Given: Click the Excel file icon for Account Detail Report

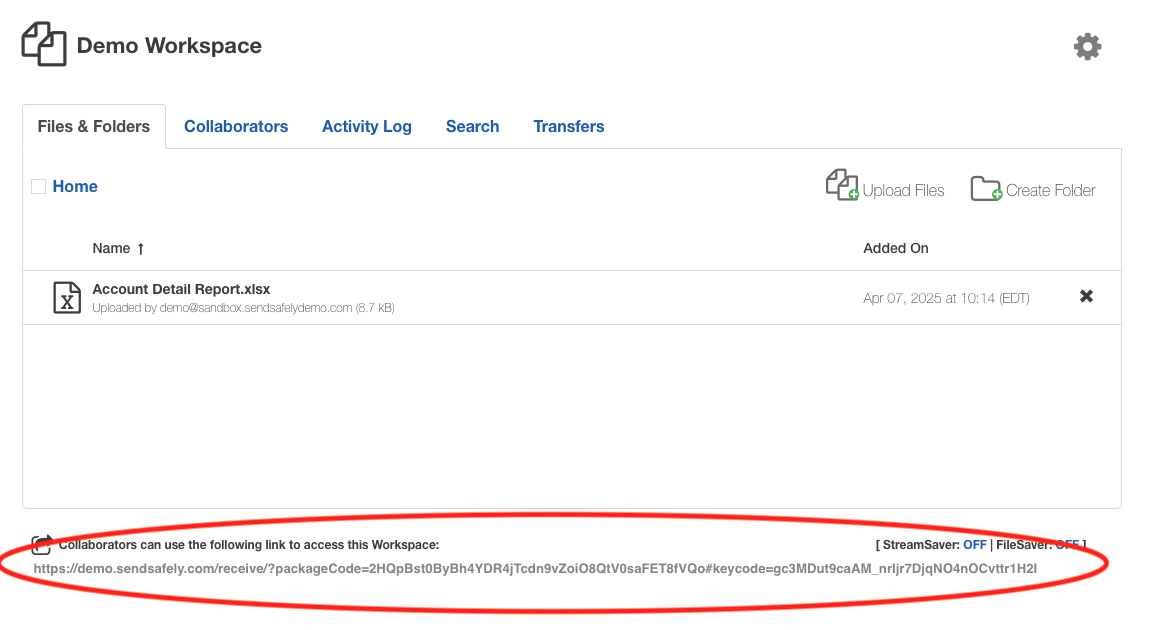Looking at the screenshot, I should (x=67, y=298).
